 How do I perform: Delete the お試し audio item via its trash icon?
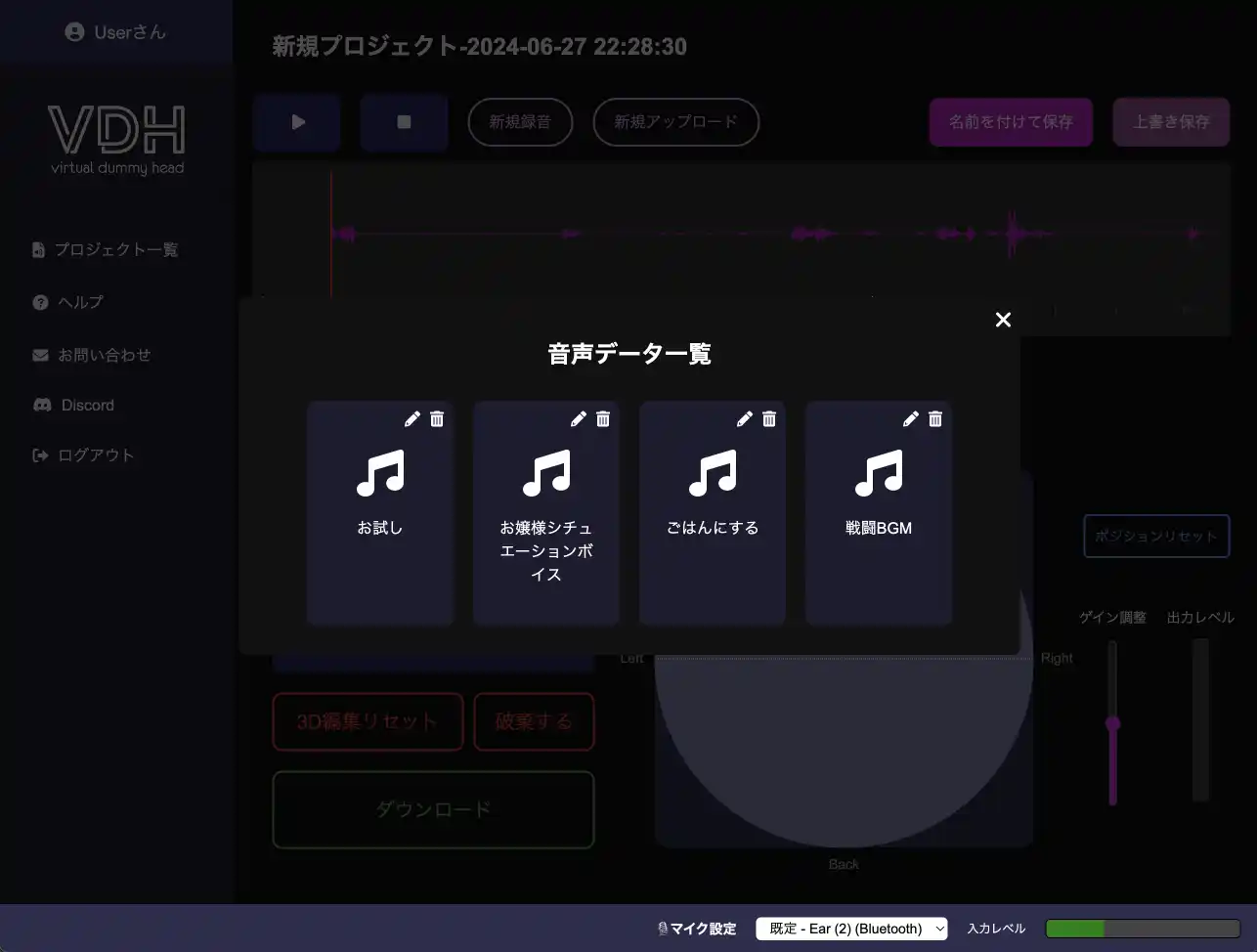437,418
